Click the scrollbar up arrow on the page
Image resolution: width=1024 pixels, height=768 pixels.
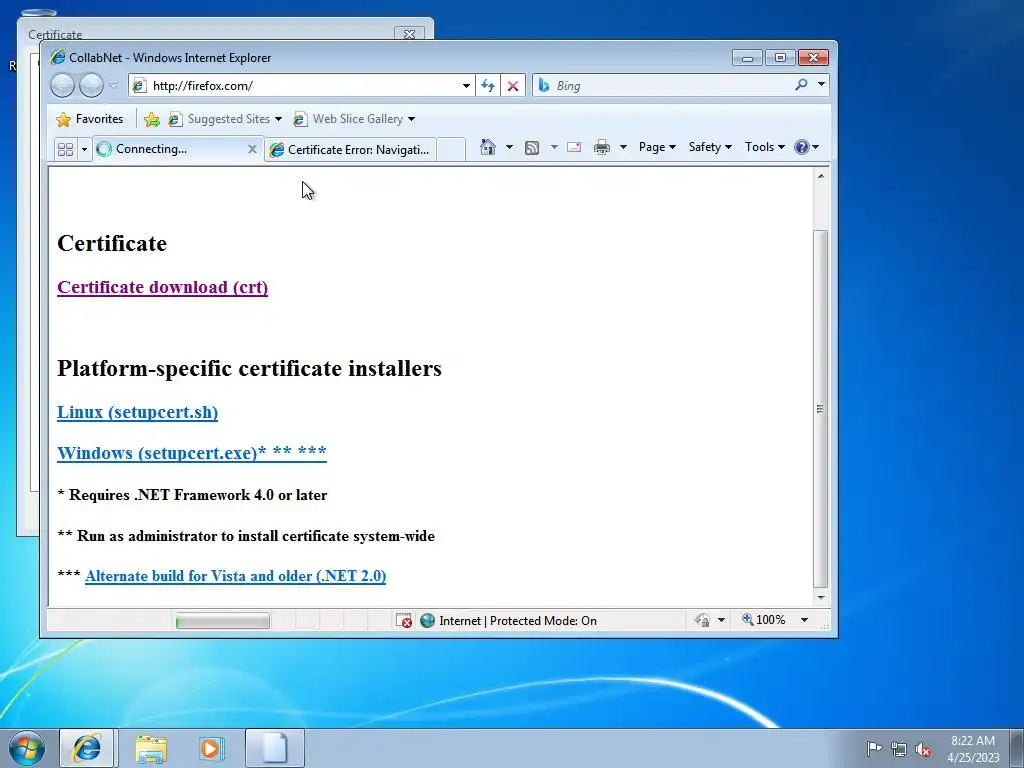[x=821, y=176]
